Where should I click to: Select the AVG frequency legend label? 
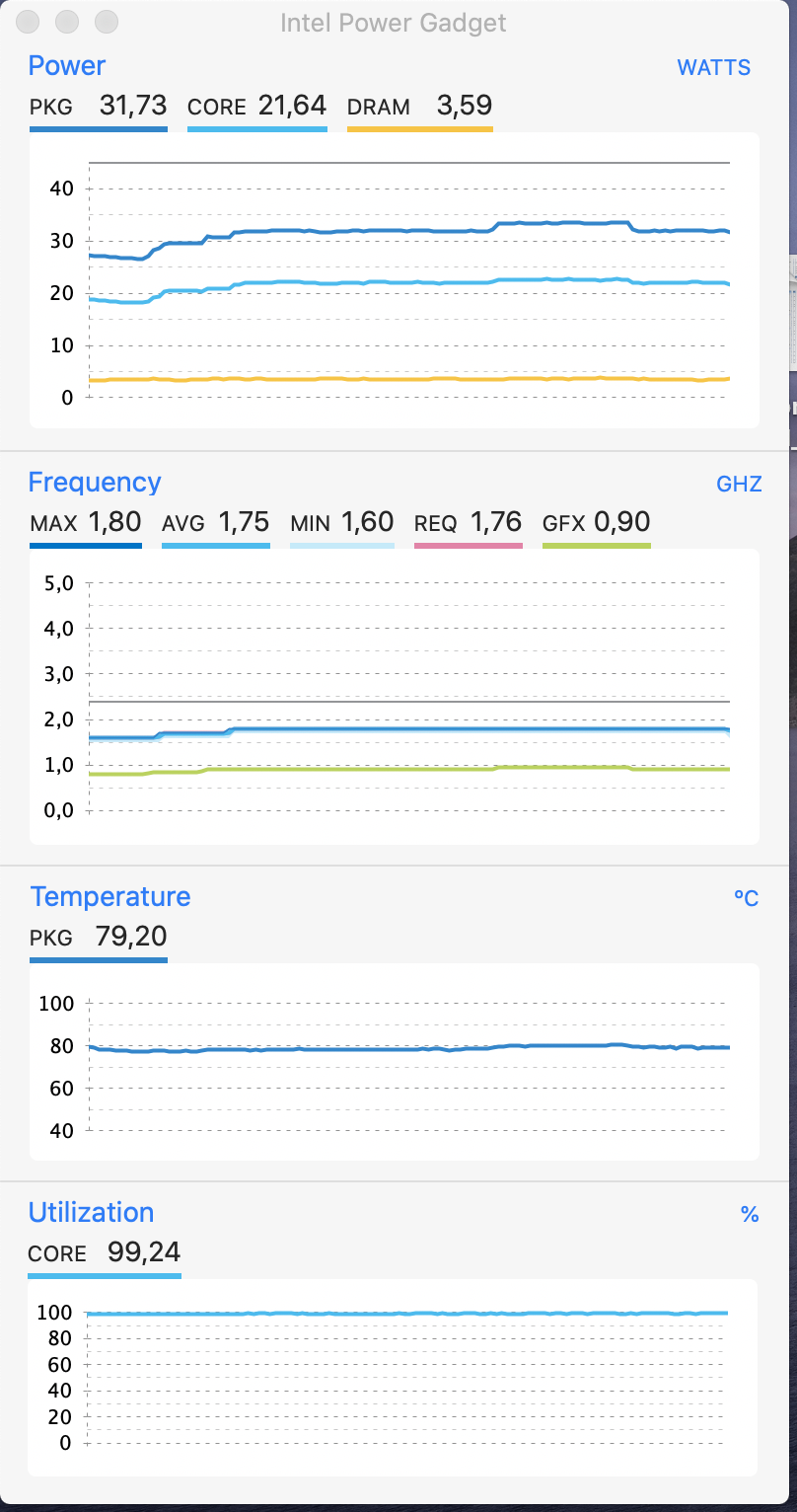tap(182, 523)
